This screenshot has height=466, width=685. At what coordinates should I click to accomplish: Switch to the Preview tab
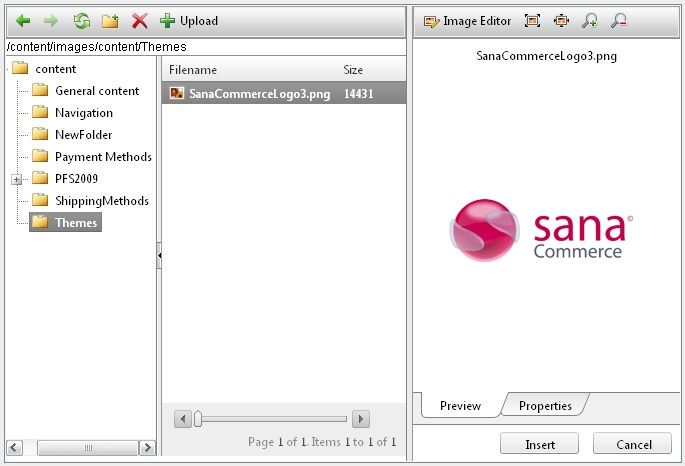coord(460,406)
